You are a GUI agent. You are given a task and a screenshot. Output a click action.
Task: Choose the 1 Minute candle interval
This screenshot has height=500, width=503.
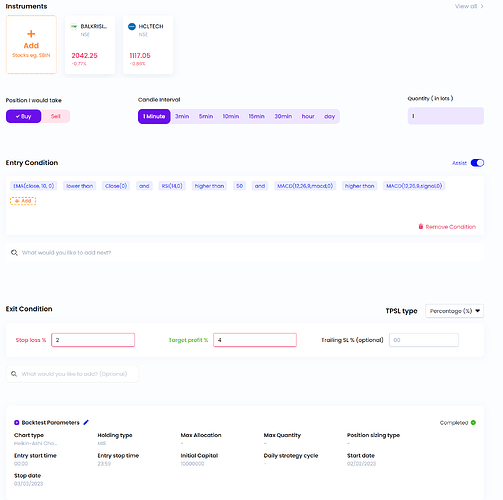tap(154, 116)
